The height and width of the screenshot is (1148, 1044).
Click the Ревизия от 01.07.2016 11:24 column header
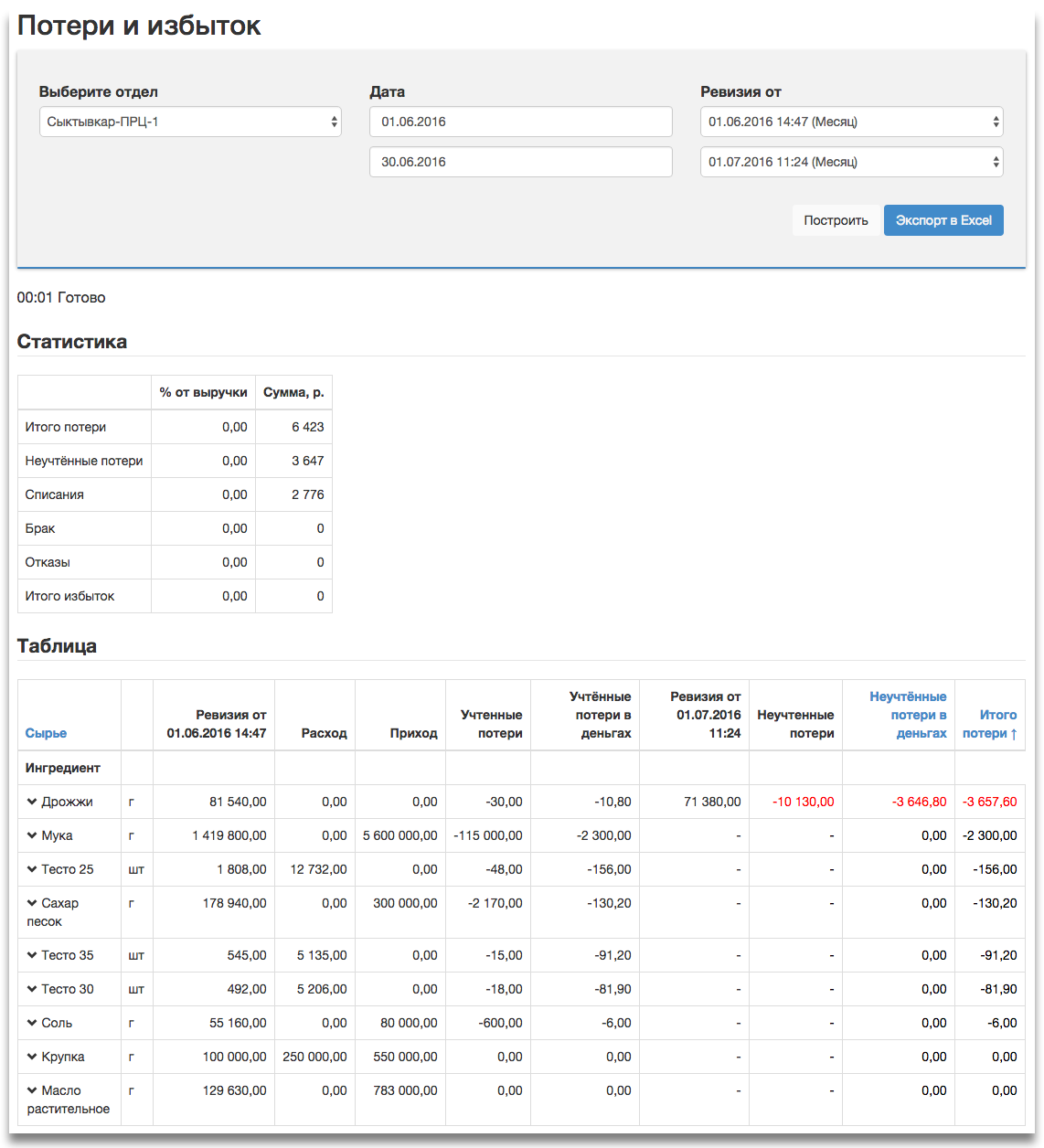click(706, 715)
